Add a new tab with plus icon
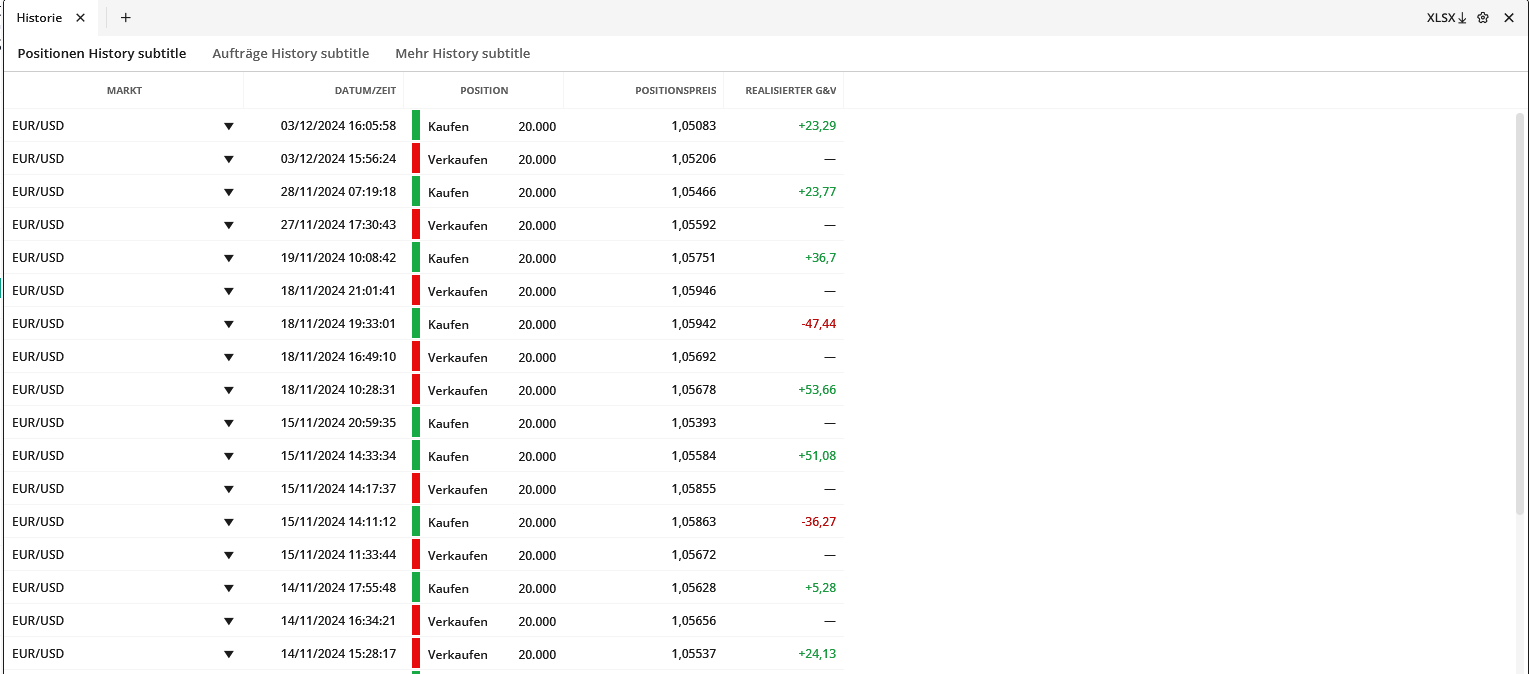1529x674 pixels. [x=125, y=17]
